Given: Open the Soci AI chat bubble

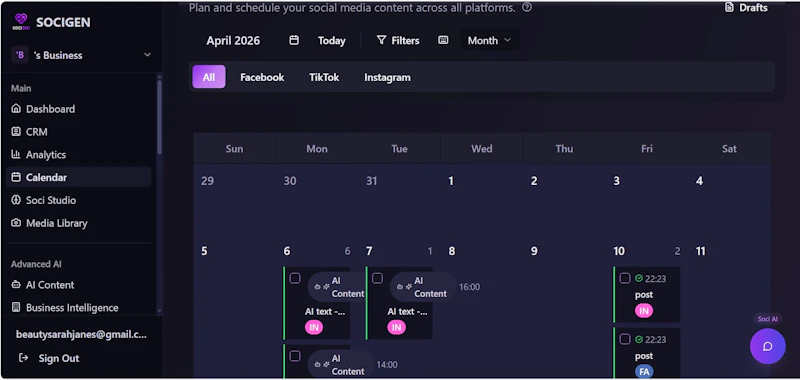Looking at the screenshot, I should click(767, 346).
